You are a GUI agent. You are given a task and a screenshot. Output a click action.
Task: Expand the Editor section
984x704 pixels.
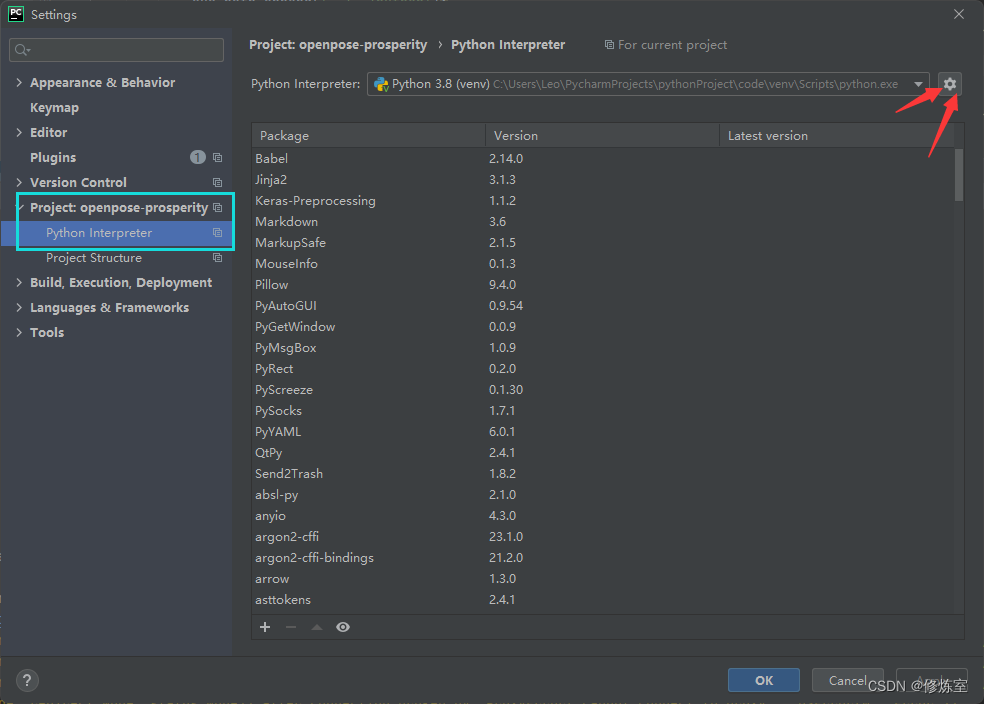click(19, 132)
